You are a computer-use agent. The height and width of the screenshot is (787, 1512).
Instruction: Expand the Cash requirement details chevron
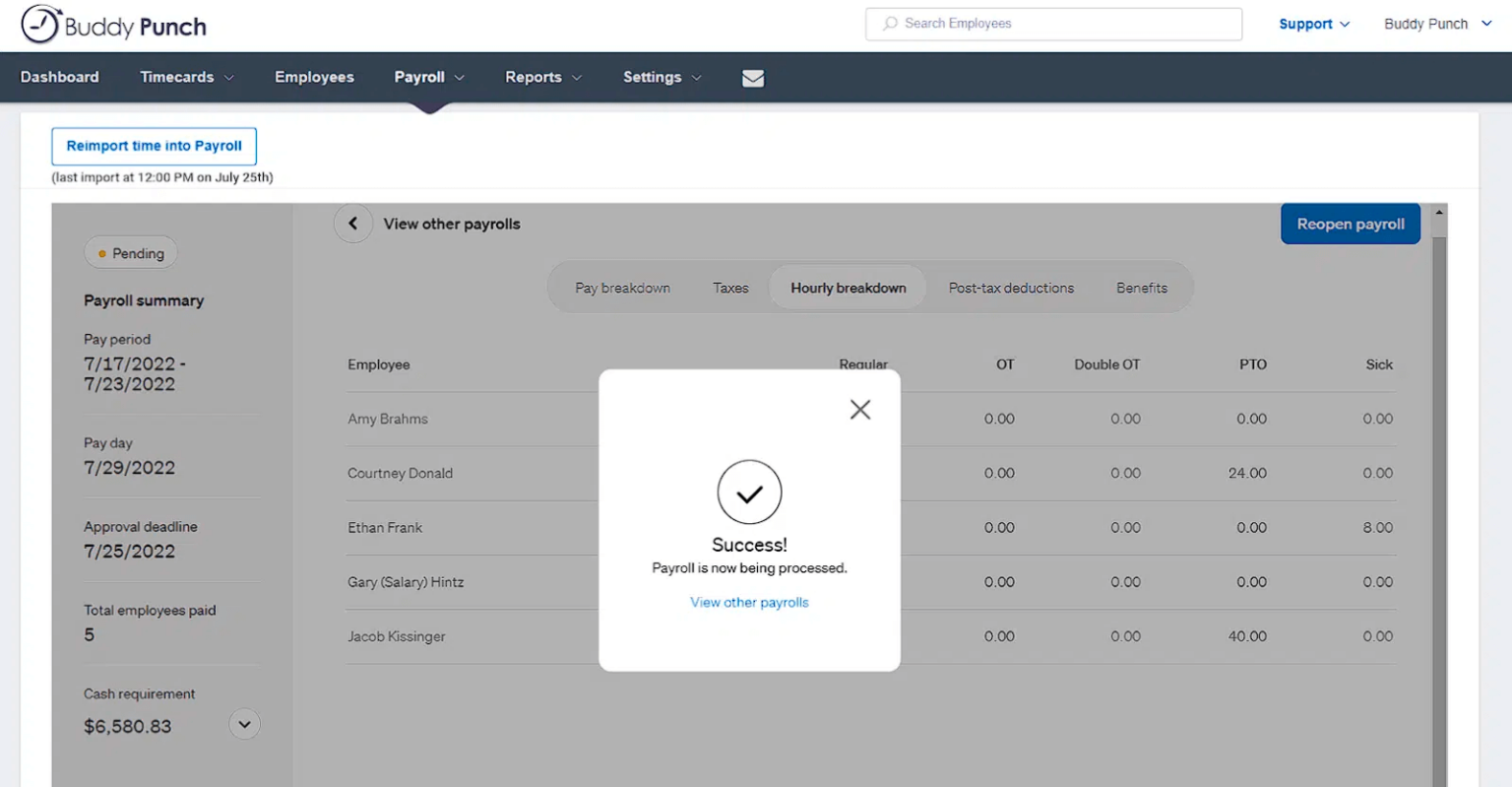pyautogui.click(x=244, y=724)
